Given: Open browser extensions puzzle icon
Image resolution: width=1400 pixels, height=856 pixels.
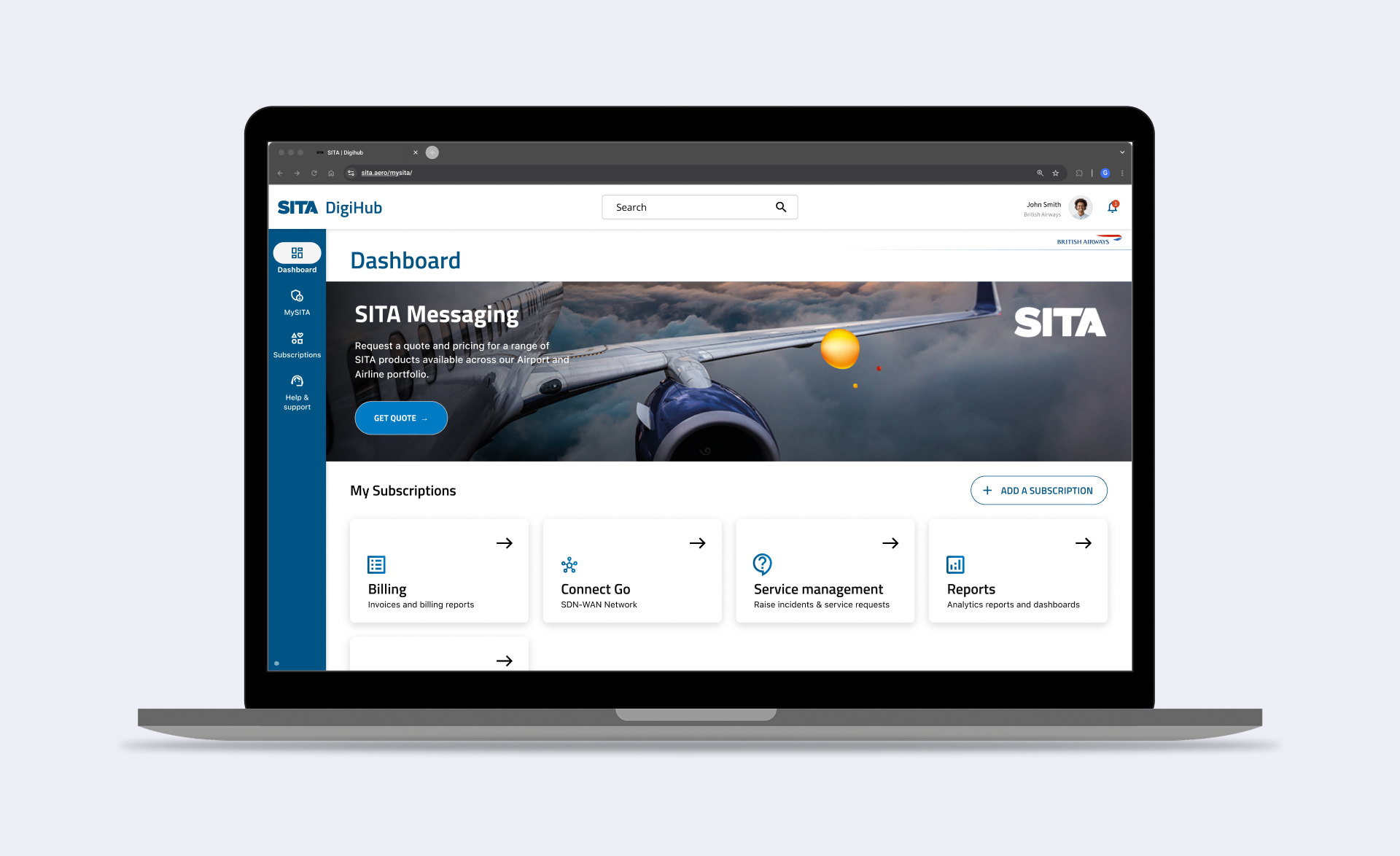Looking at the screenshot, I should click(1079, 173).
